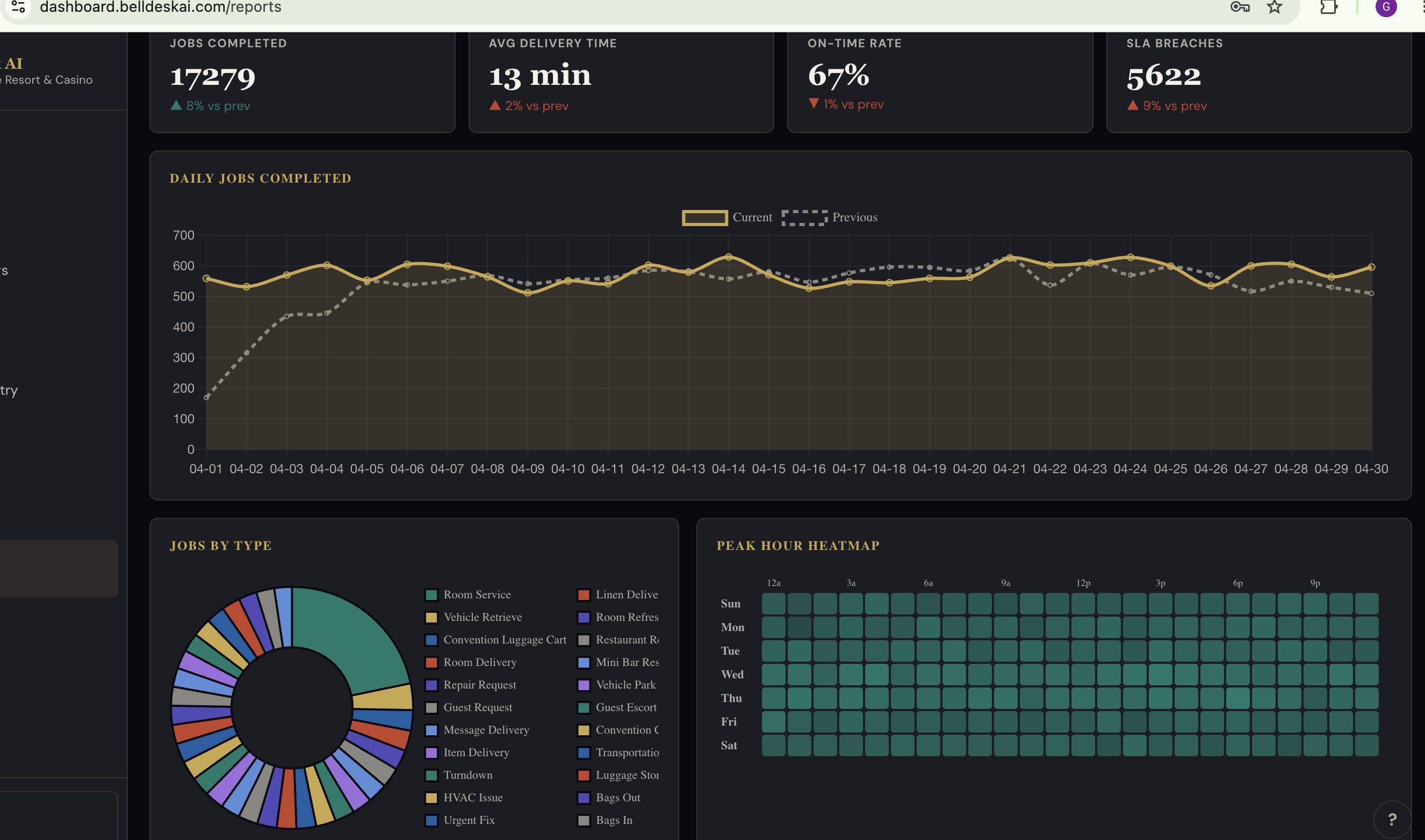
Task: Click the Peak Hour Heatmap heading
Action: coord(798,546)
